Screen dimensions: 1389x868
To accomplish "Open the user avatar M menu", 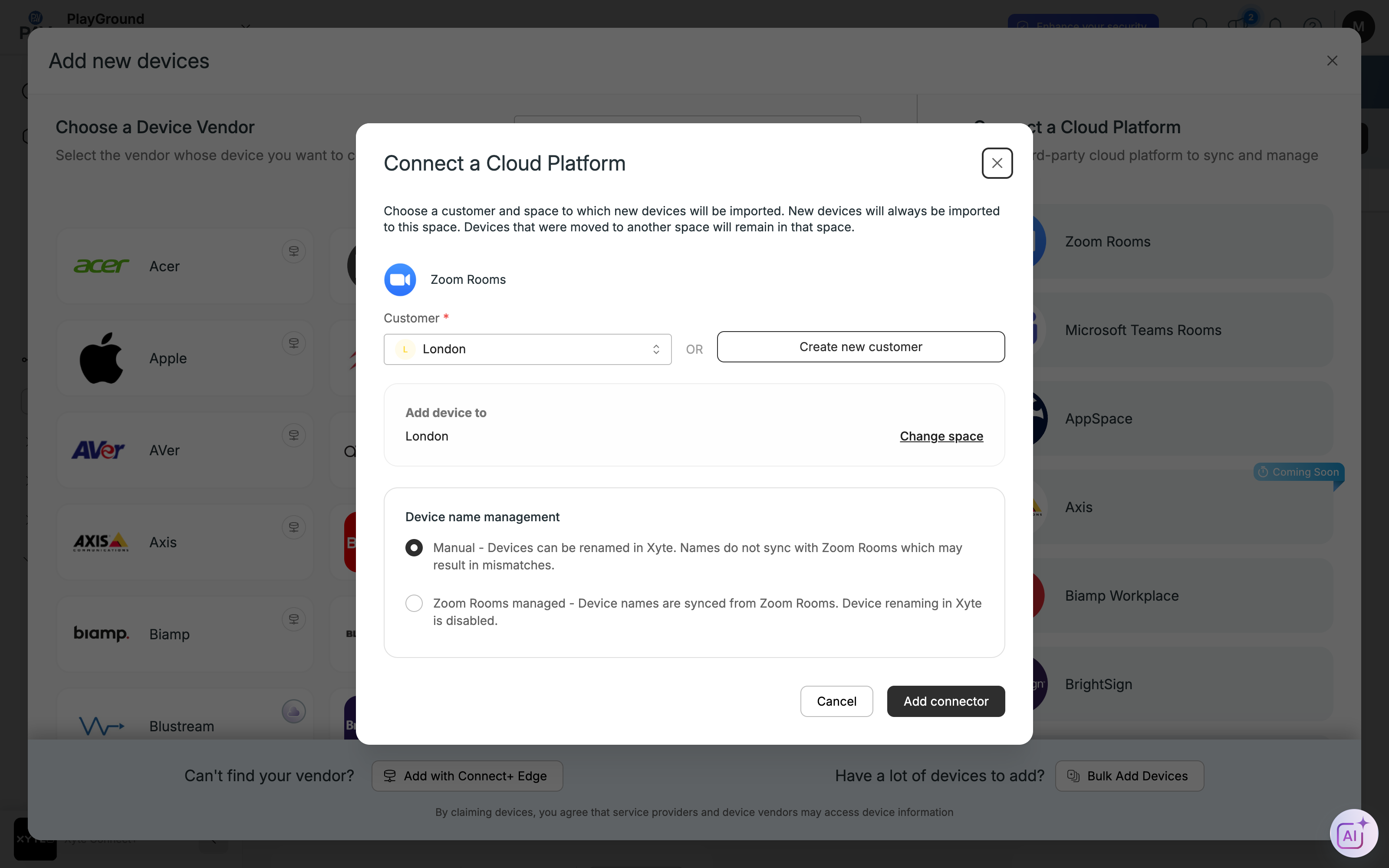I will pos(1358,26).
